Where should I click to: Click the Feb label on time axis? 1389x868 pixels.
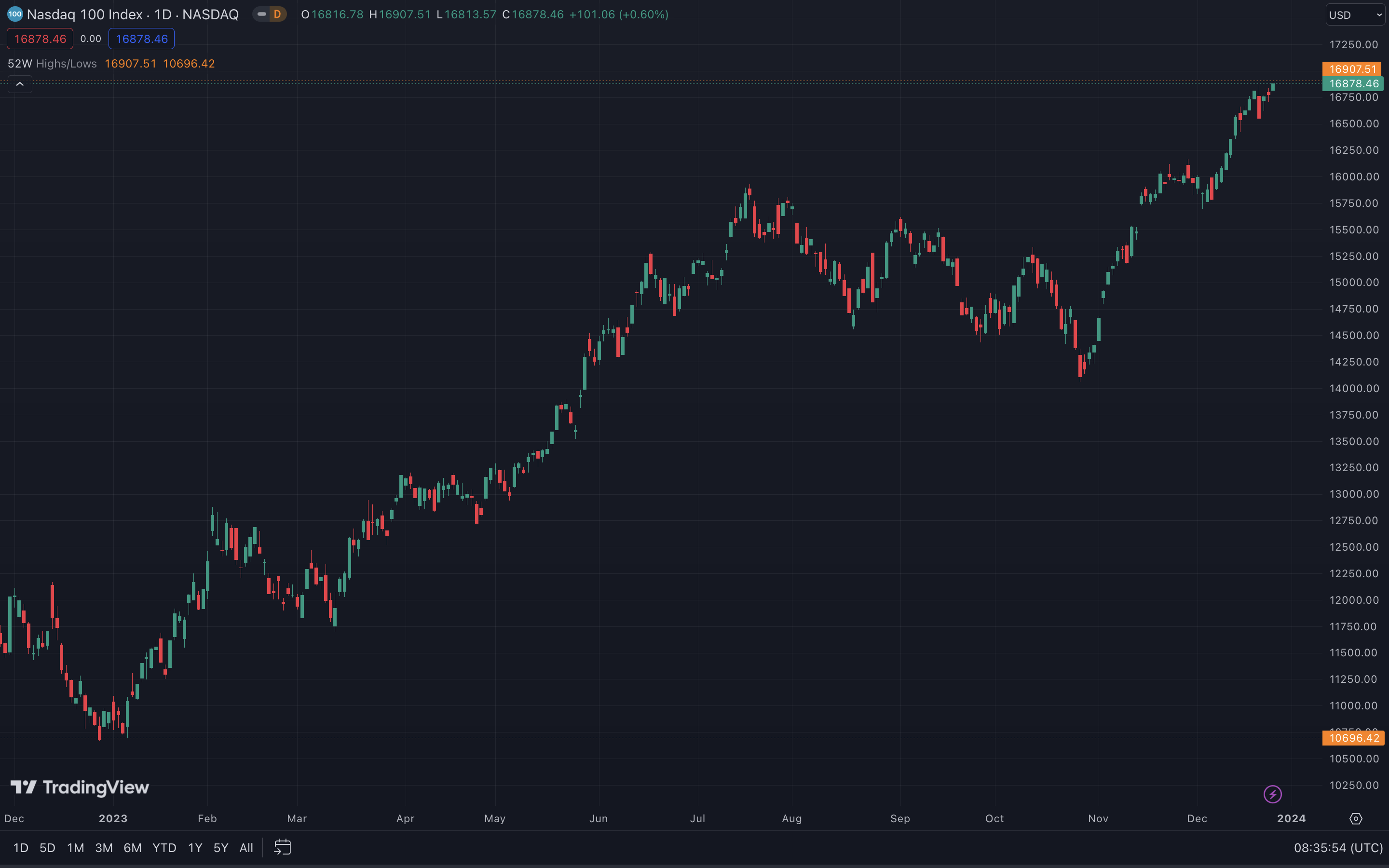207,819
